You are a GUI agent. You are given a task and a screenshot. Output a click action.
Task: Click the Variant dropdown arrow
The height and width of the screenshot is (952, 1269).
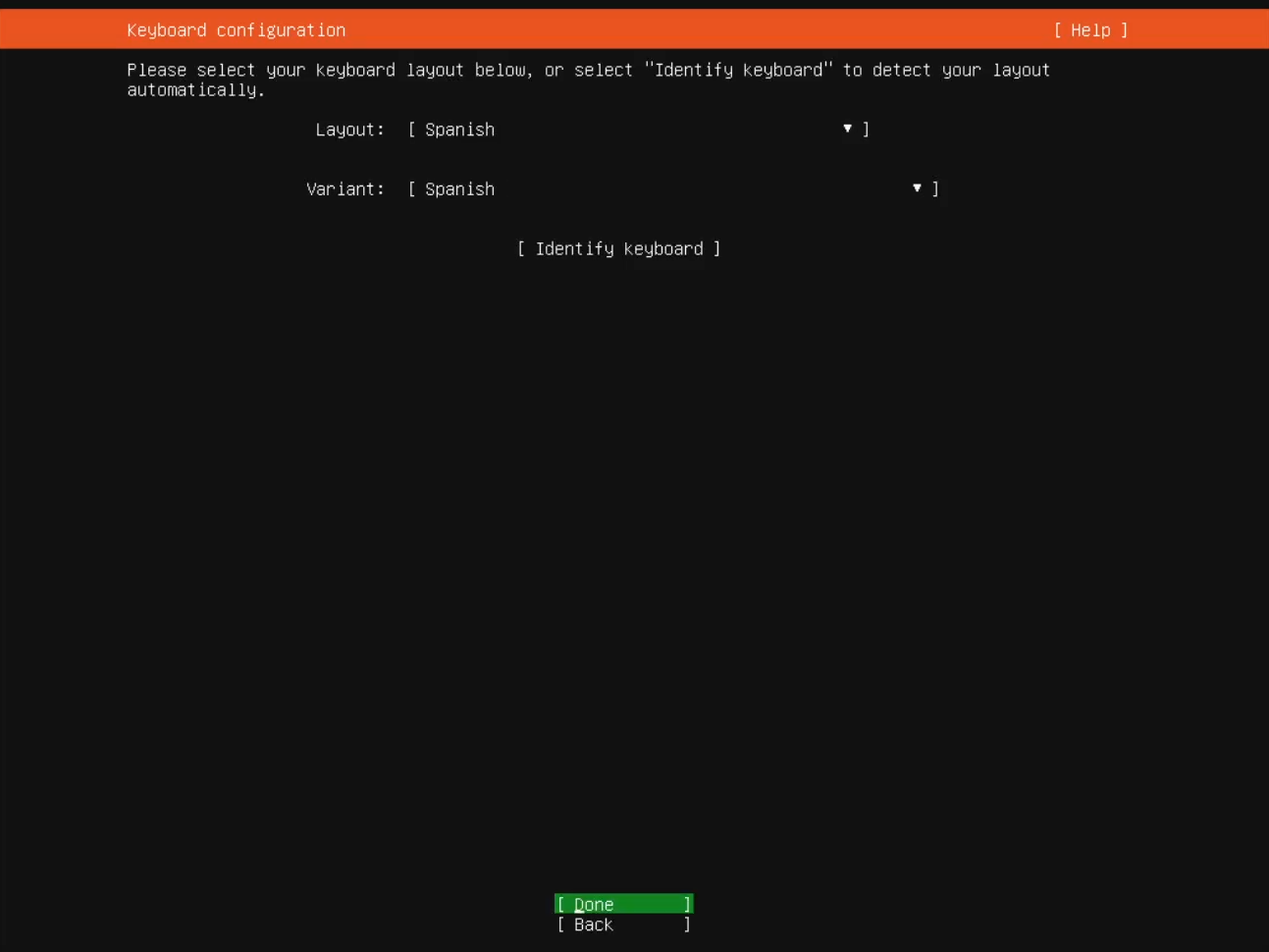pyautogui.click(x=917, y=187)
